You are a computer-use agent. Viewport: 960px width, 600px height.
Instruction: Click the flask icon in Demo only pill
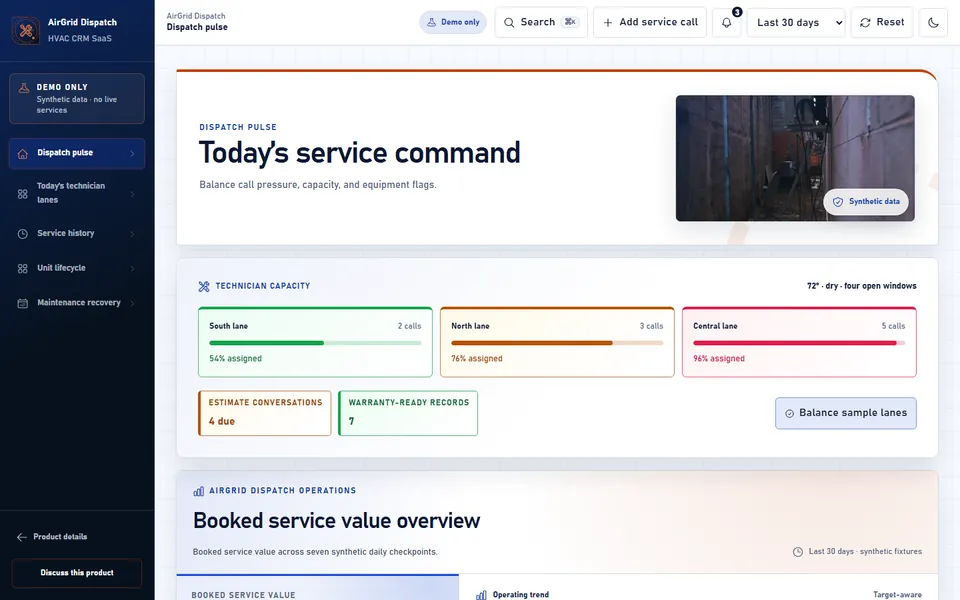click(x=432, y=22)
